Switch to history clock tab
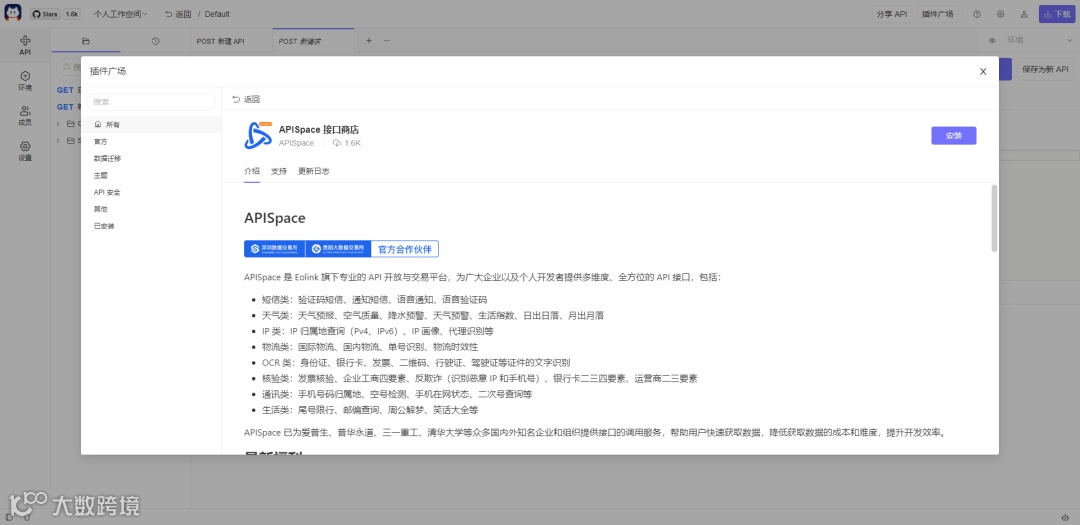 click(156, 41)
